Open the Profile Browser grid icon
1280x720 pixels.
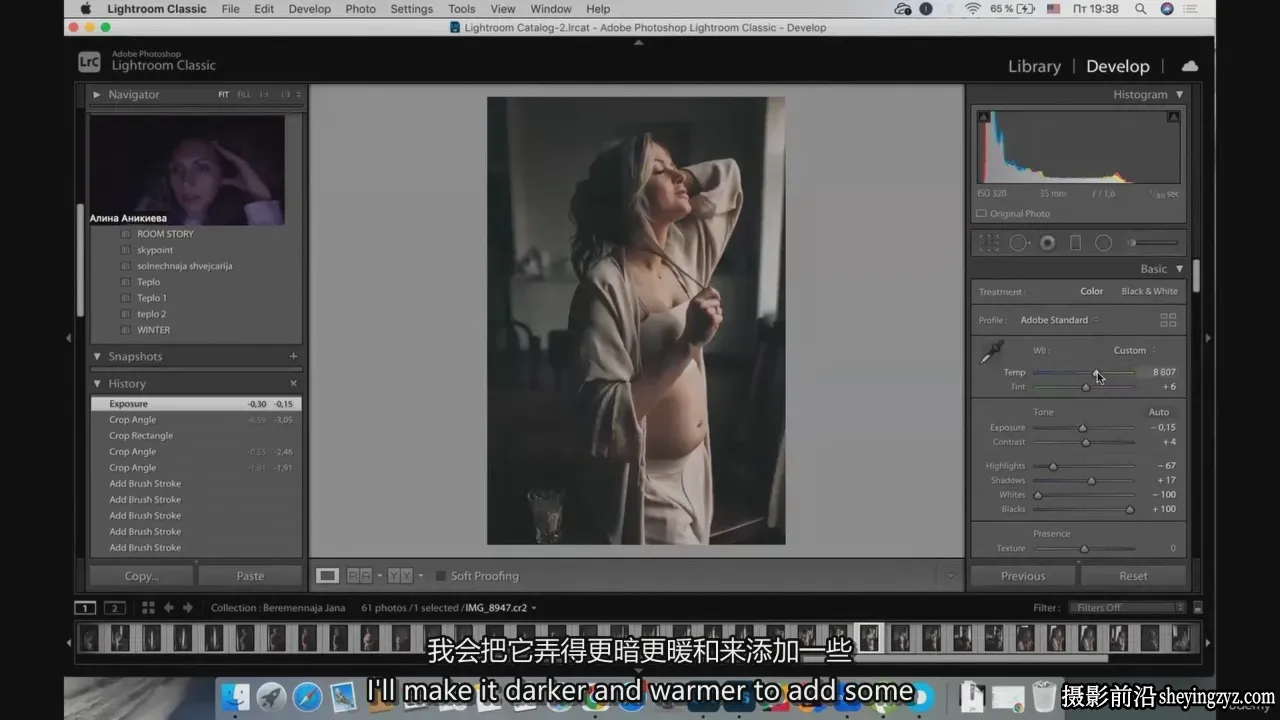tap(1168, 320)
